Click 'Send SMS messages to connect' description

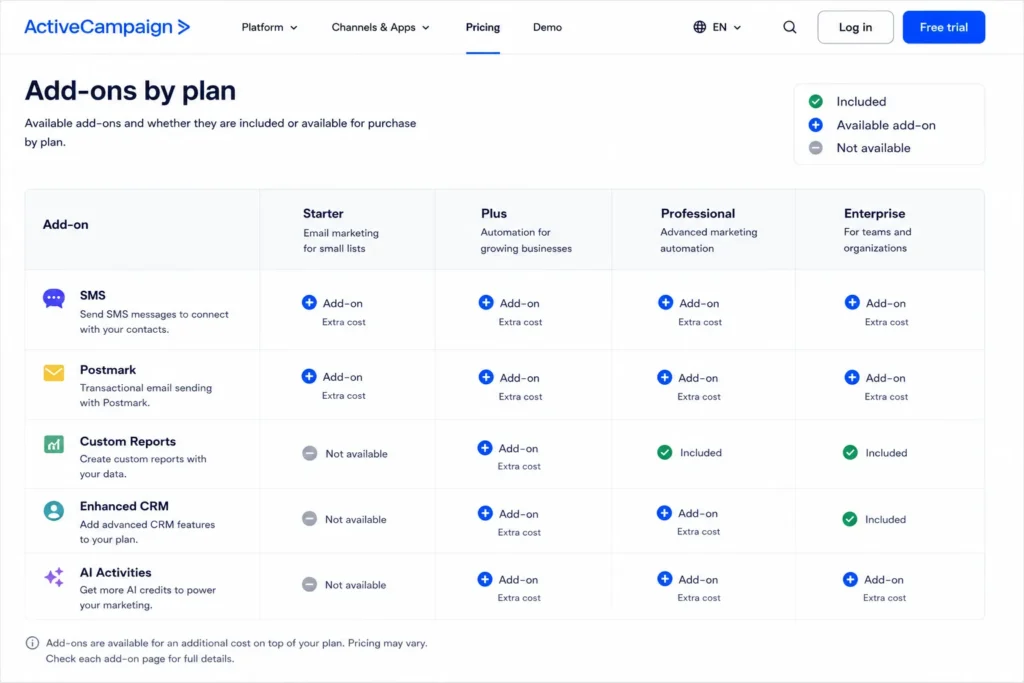pos(154,321)
